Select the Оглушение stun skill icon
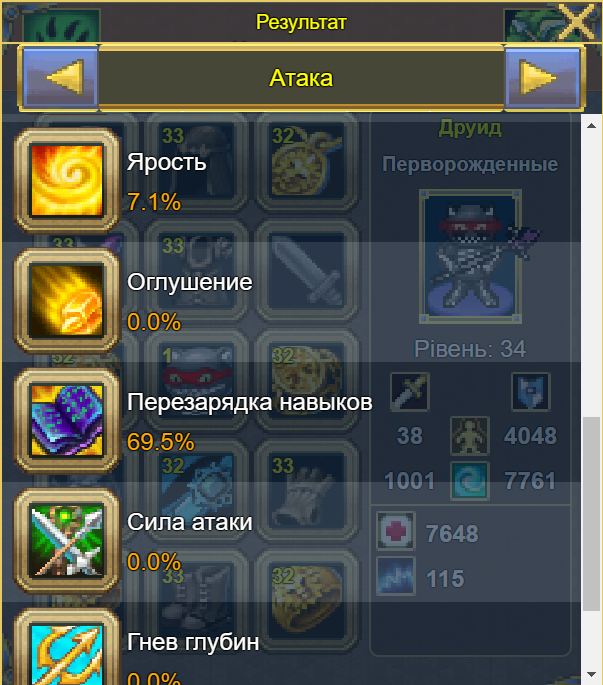Image resolution: width=603 pixels, height=685 pixels. 67,301
